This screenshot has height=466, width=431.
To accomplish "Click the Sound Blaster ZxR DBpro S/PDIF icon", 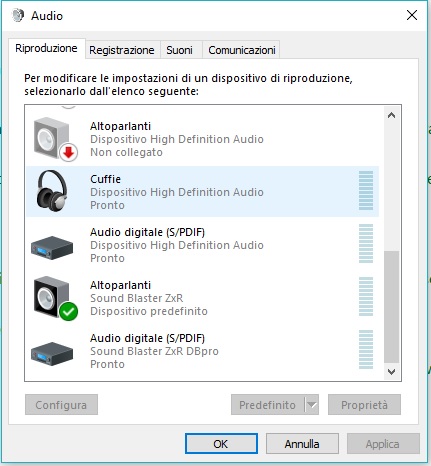I will (x=52, y=354).
